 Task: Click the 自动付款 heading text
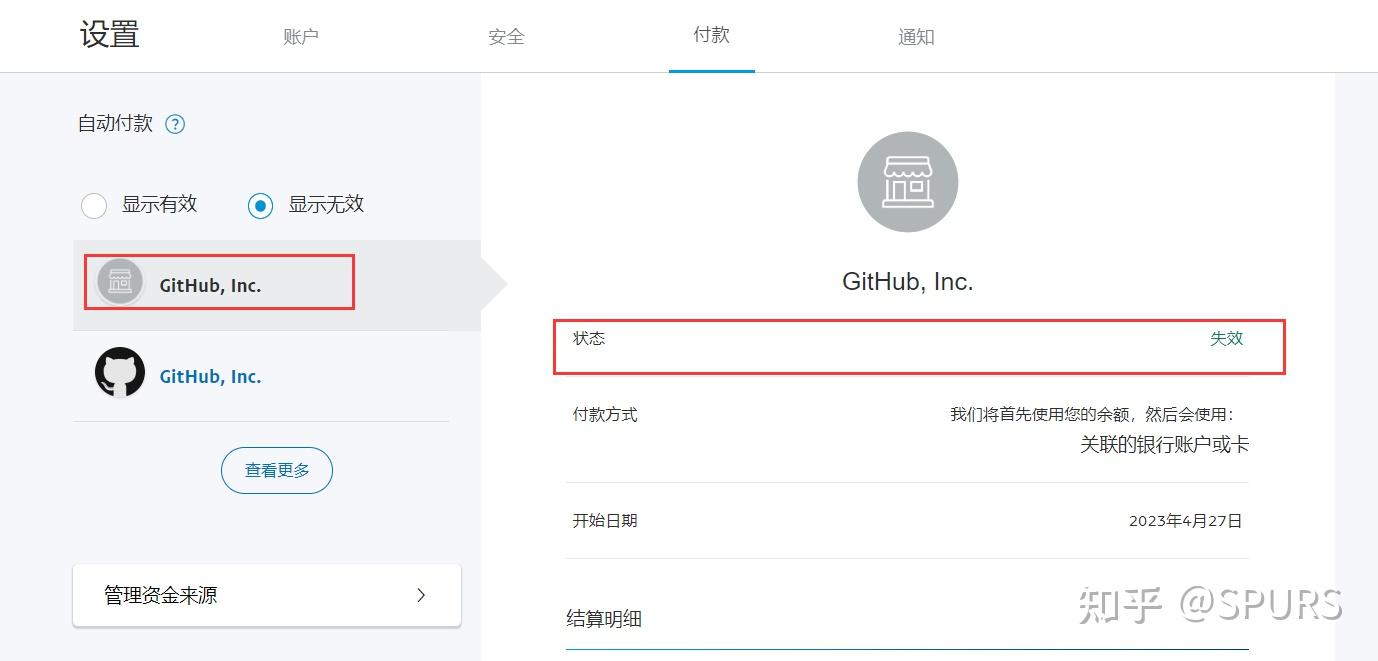point(116,124)
